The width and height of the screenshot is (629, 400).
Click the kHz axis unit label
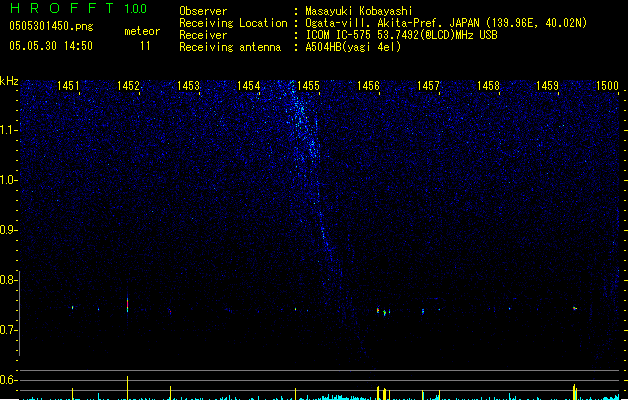click(x=9, y=81)
